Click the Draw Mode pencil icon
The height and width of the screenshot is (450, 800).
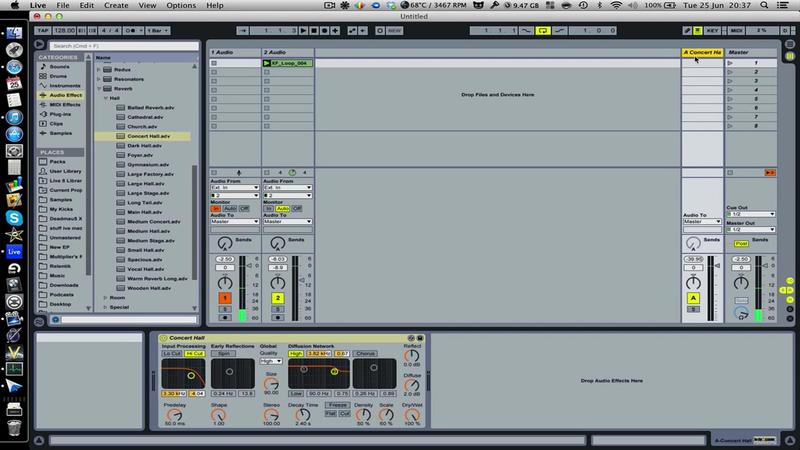(687, 31)
